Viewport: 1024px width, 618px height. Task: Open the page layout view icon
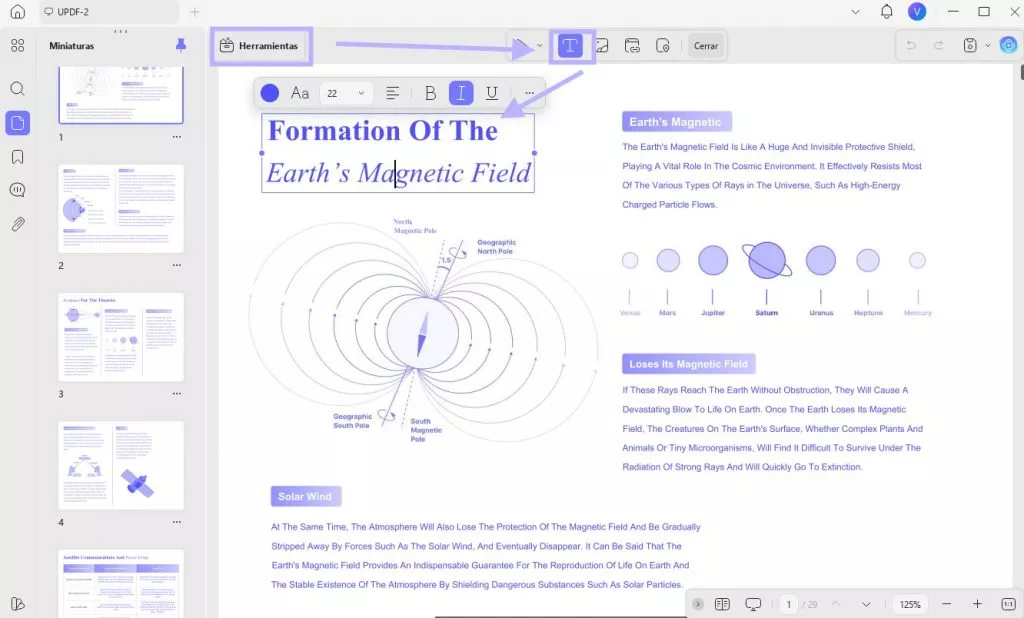pyautogui.click(x=722, y=604)
